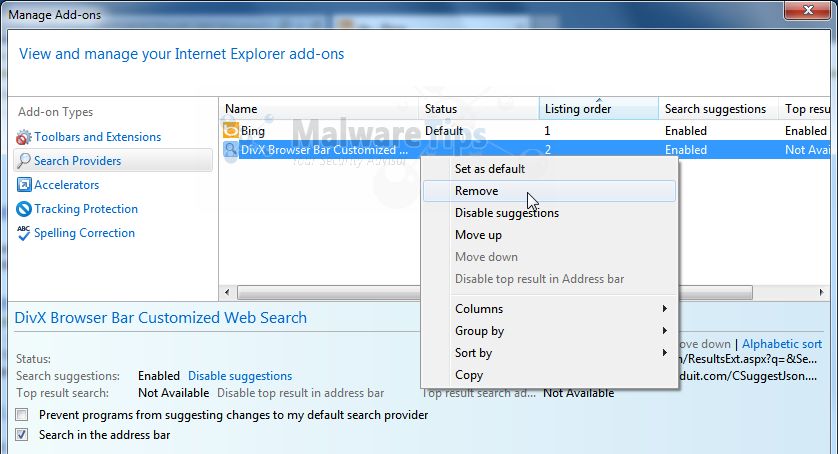
Task: Open Tracking Protection add-on type
Action: click(86, 209)
